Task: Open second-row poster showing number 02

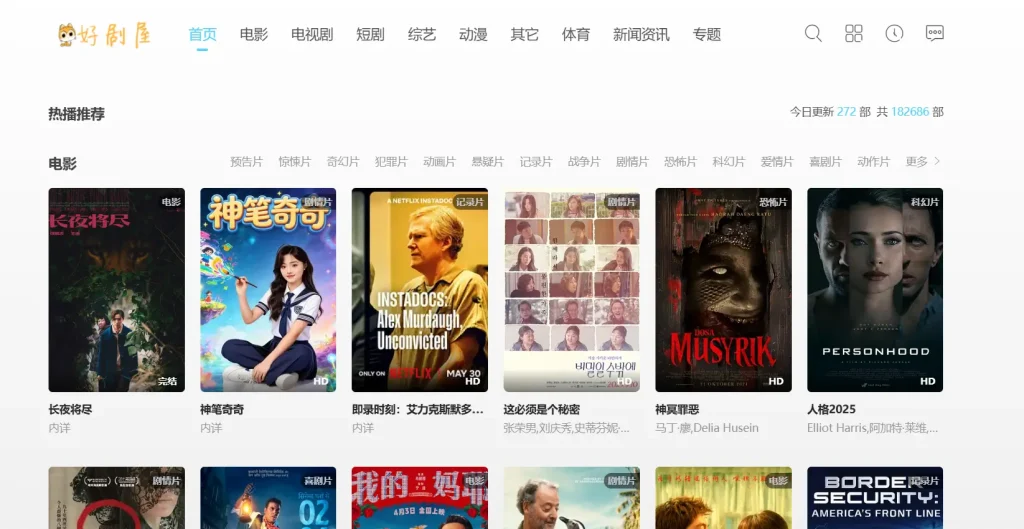Action: pyautogui.click(x=268, y=498)
